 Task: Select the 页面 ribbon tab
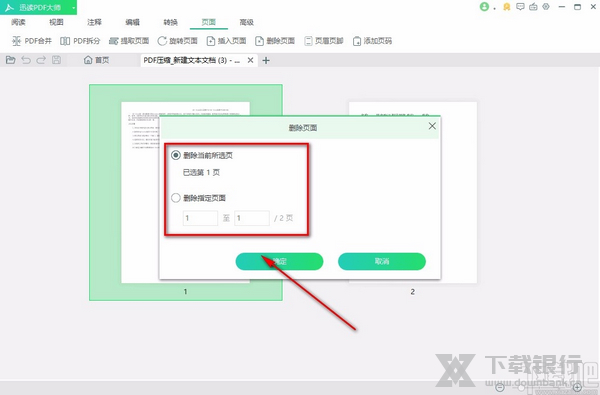pos(209,22)
